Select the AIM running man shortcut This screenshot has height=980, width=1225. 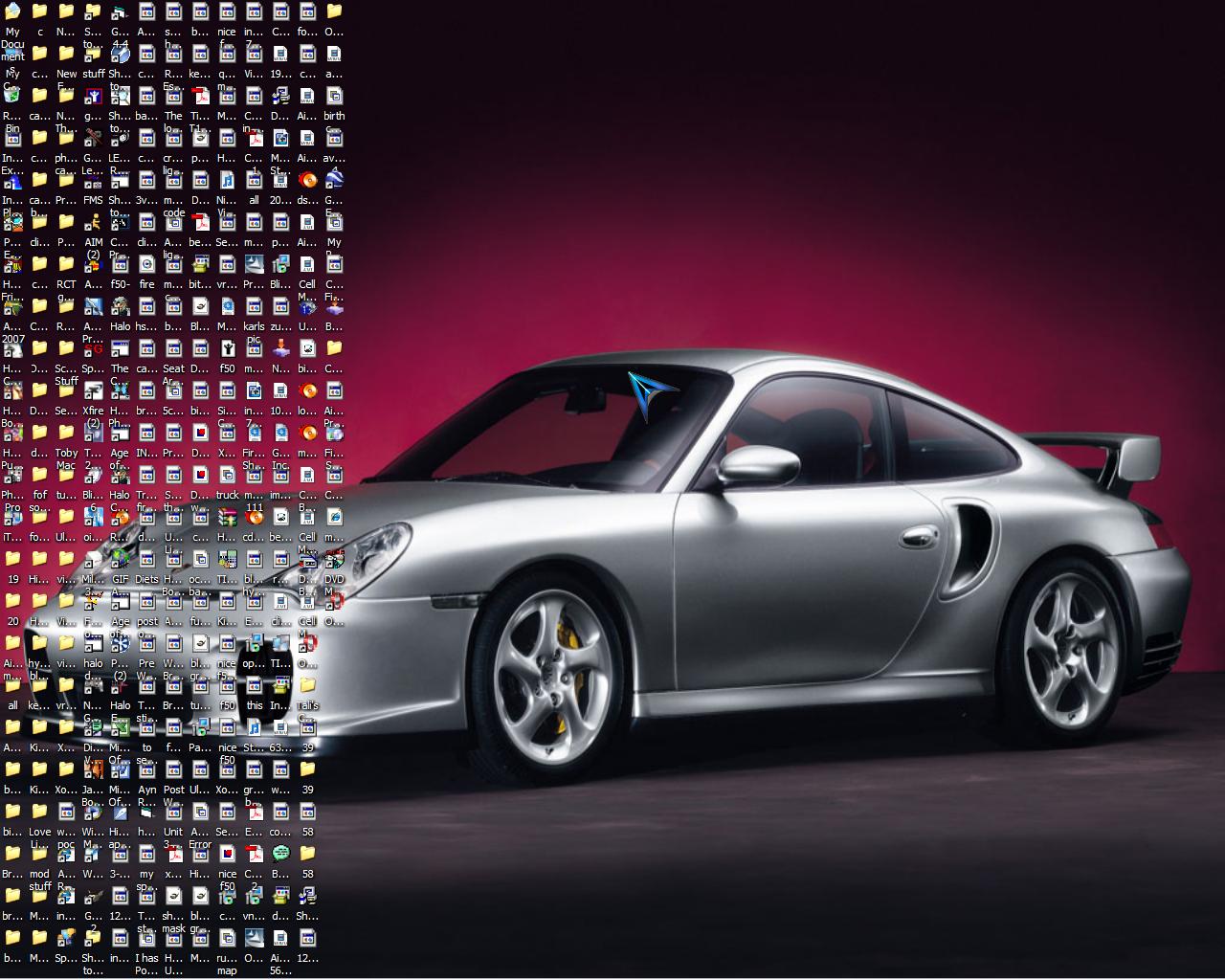point(93,223)
